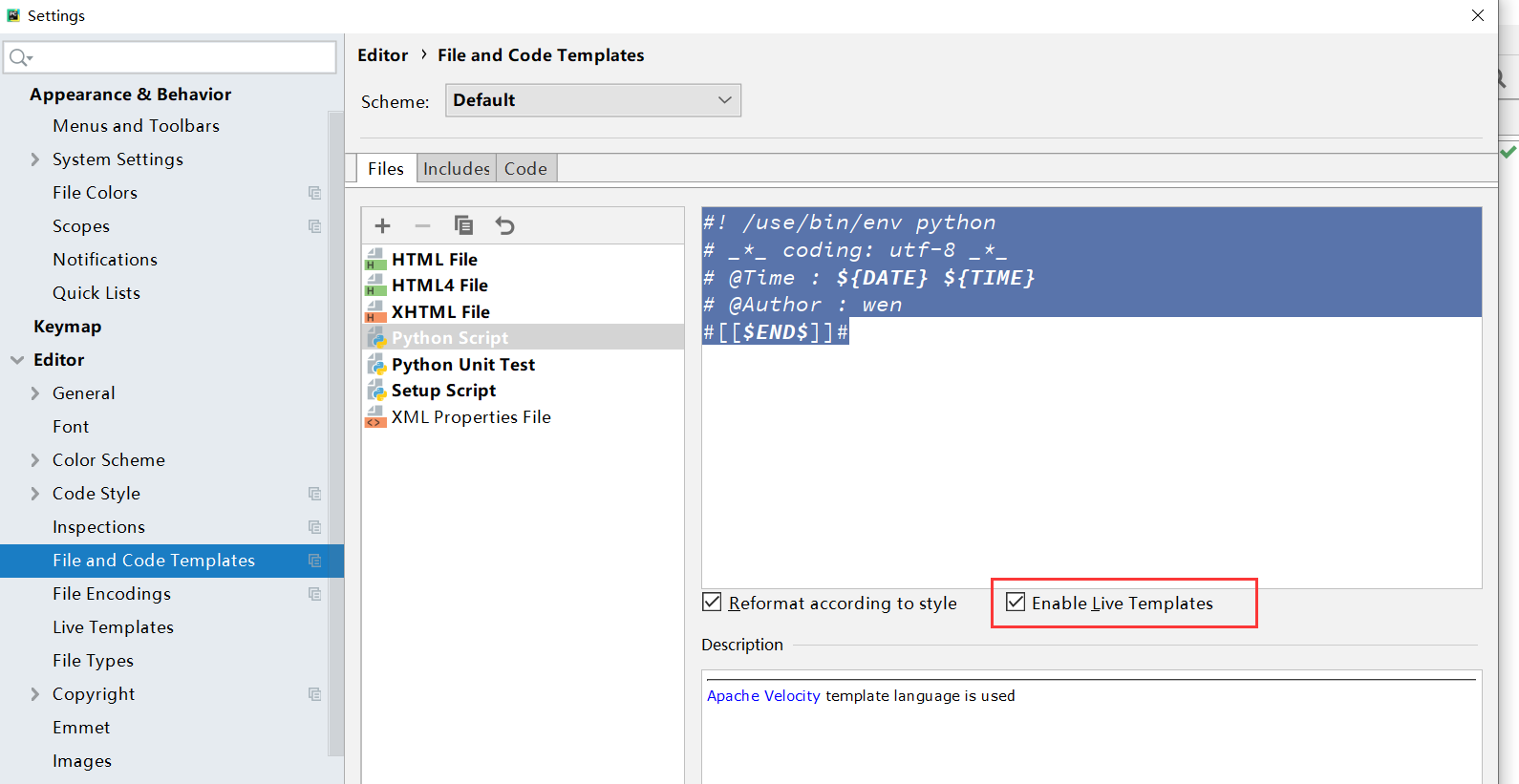Open the Scheme dropdown
This screenshot has width=1519, height=784.
[592, 100]
